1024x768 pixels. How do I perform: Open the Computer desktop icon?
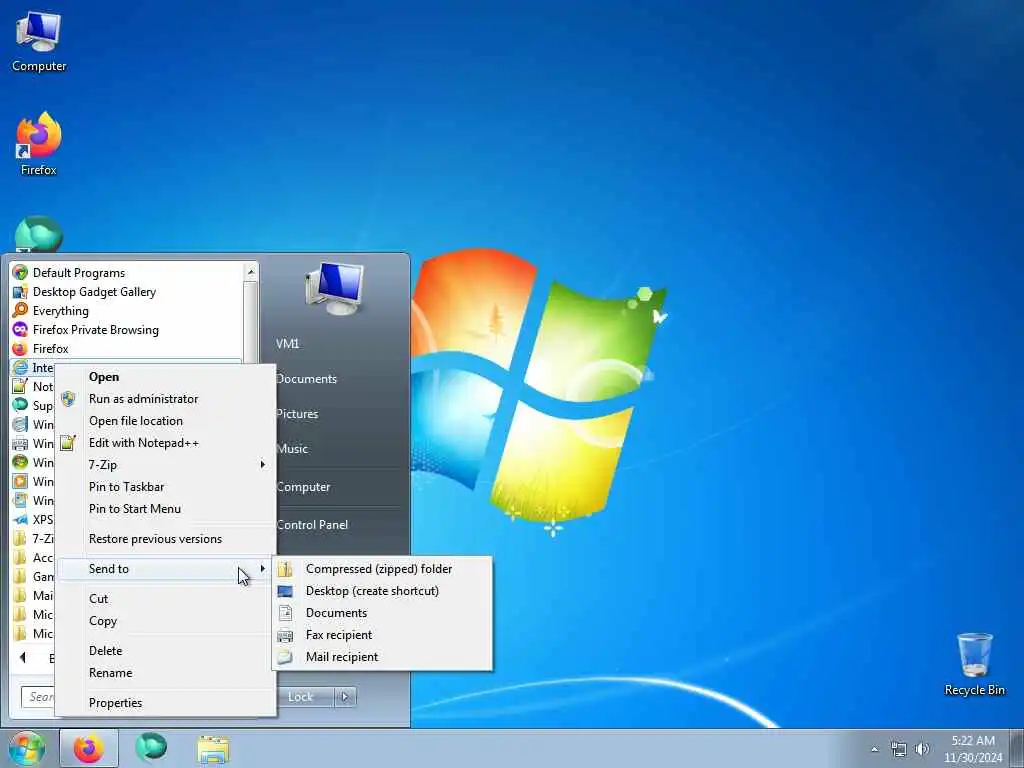tap(39, 42)
